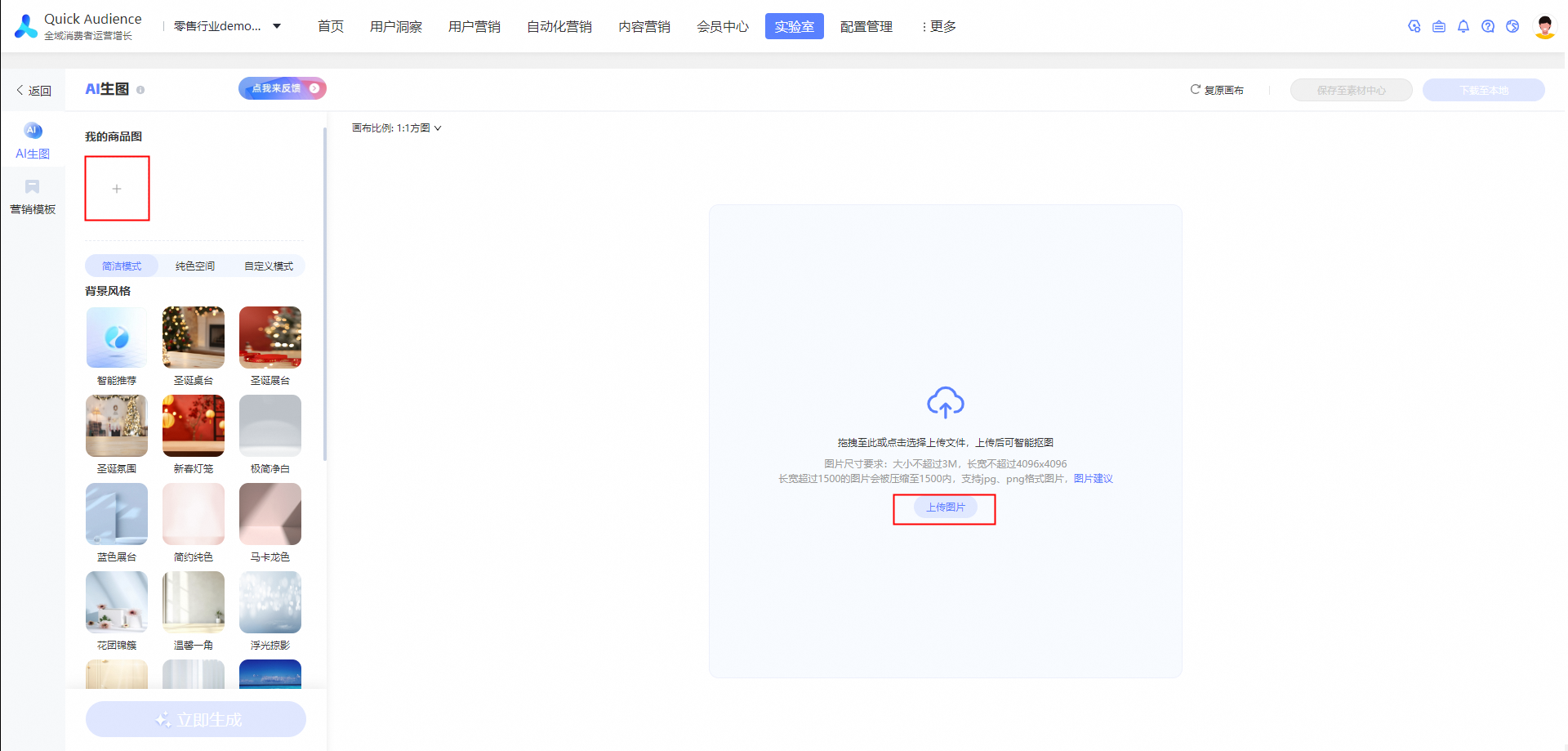Select the 温馨一角 background style
This screenshot has height=751, width=1568.
(x=194, y=602)
